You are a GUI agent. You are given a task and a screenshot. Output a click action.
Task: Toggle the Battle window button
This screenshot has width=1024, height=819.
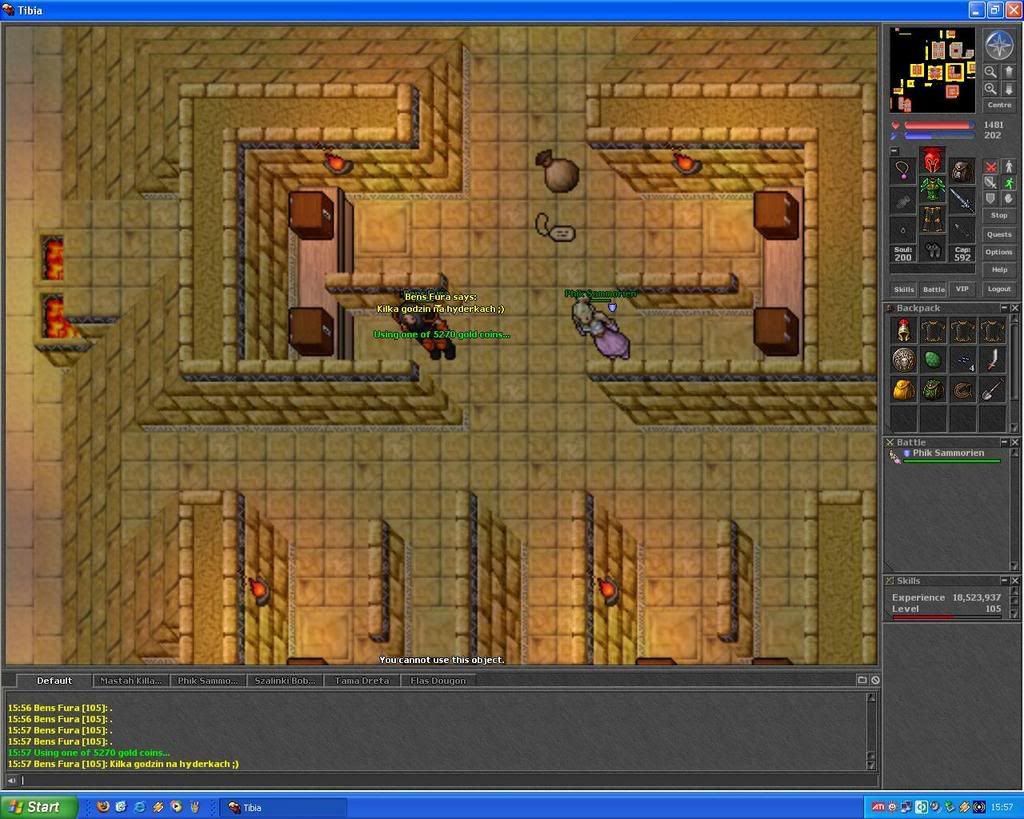[934, 289]
